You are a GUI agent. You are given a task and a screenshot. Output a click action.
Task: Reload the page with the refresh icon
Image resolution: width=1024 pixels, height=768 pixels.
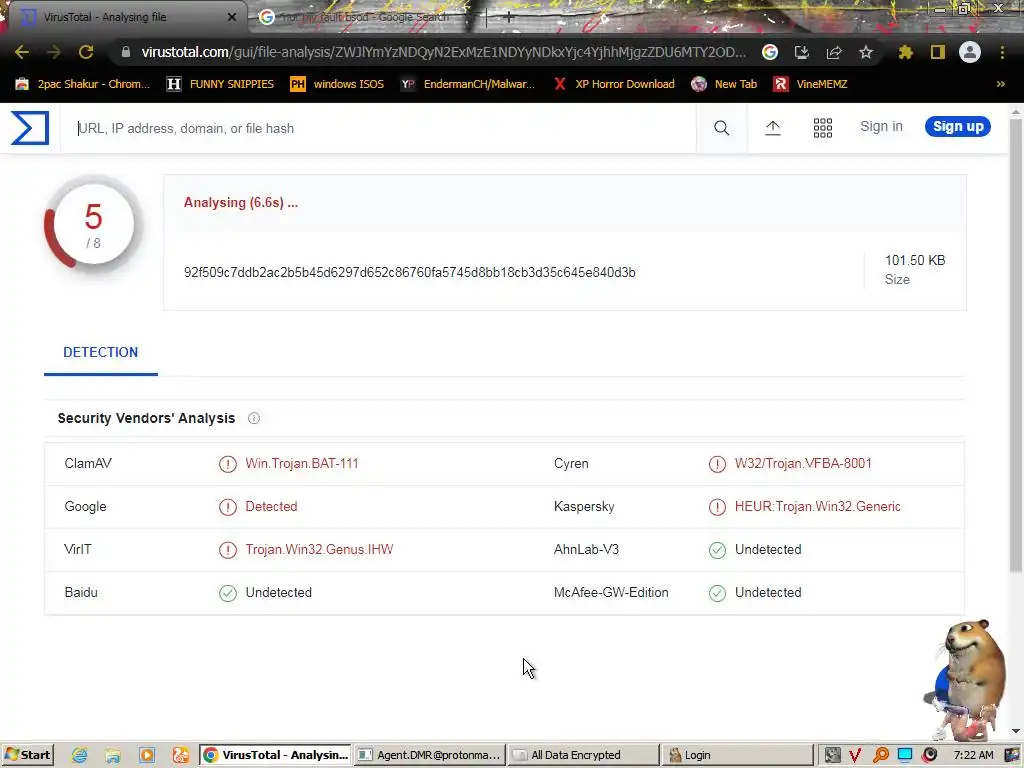pos(86,52)
